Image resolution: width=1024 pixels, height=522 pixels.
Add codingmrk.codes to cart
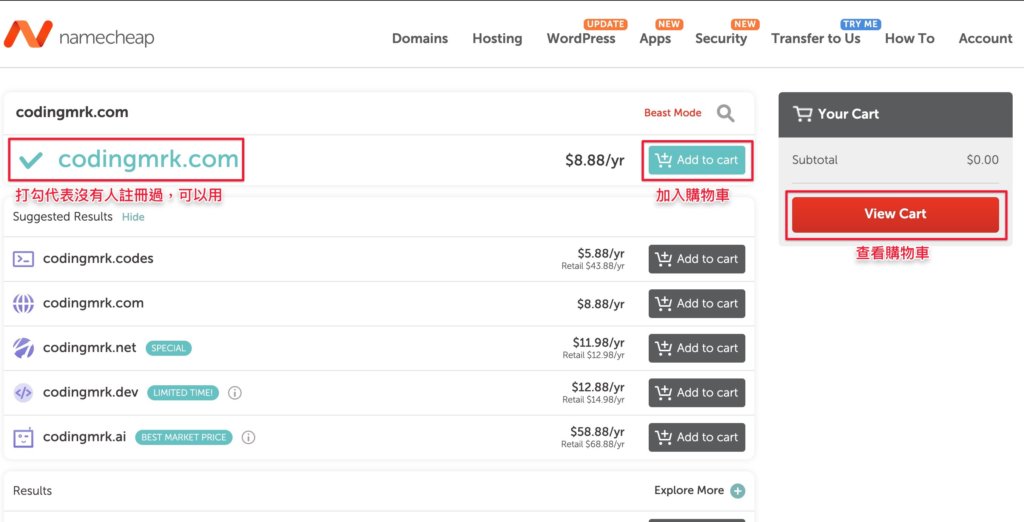click(x=697, y=259)
